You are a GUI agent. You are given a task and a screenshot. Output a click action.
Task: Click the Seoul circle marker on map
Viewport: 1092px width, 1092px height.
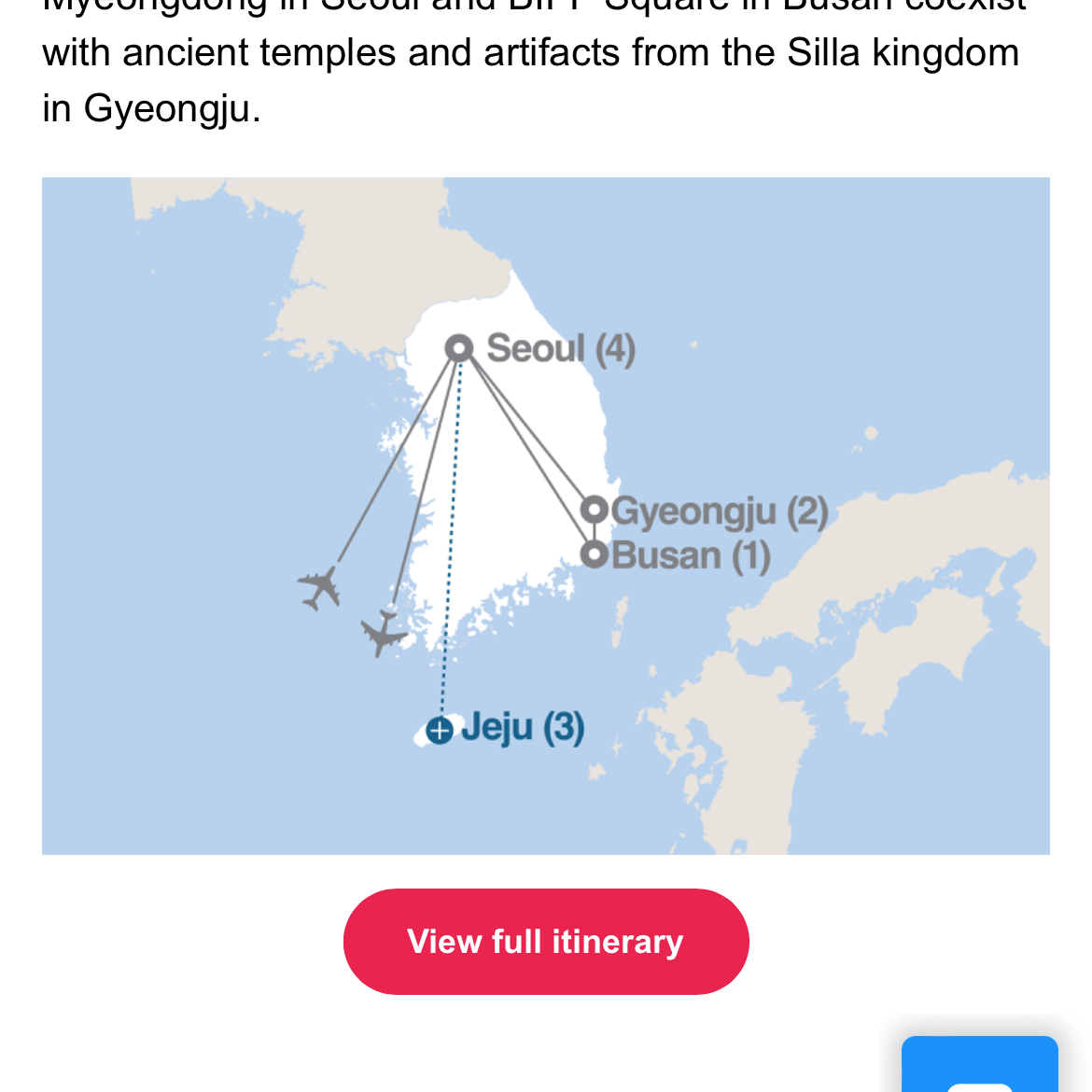[x=459, y=348]
